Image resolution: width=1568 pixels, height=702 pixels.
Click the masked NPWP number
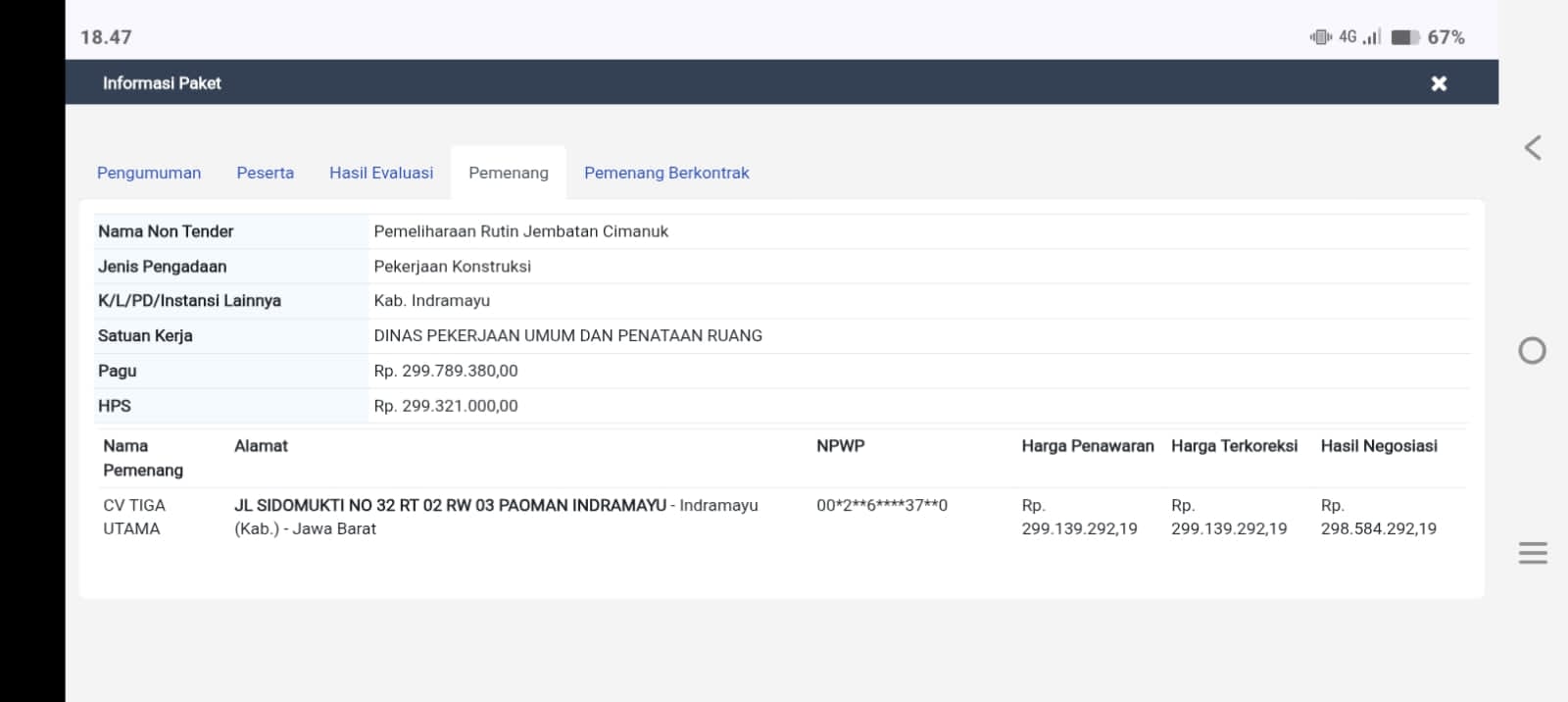click(882, 506)
